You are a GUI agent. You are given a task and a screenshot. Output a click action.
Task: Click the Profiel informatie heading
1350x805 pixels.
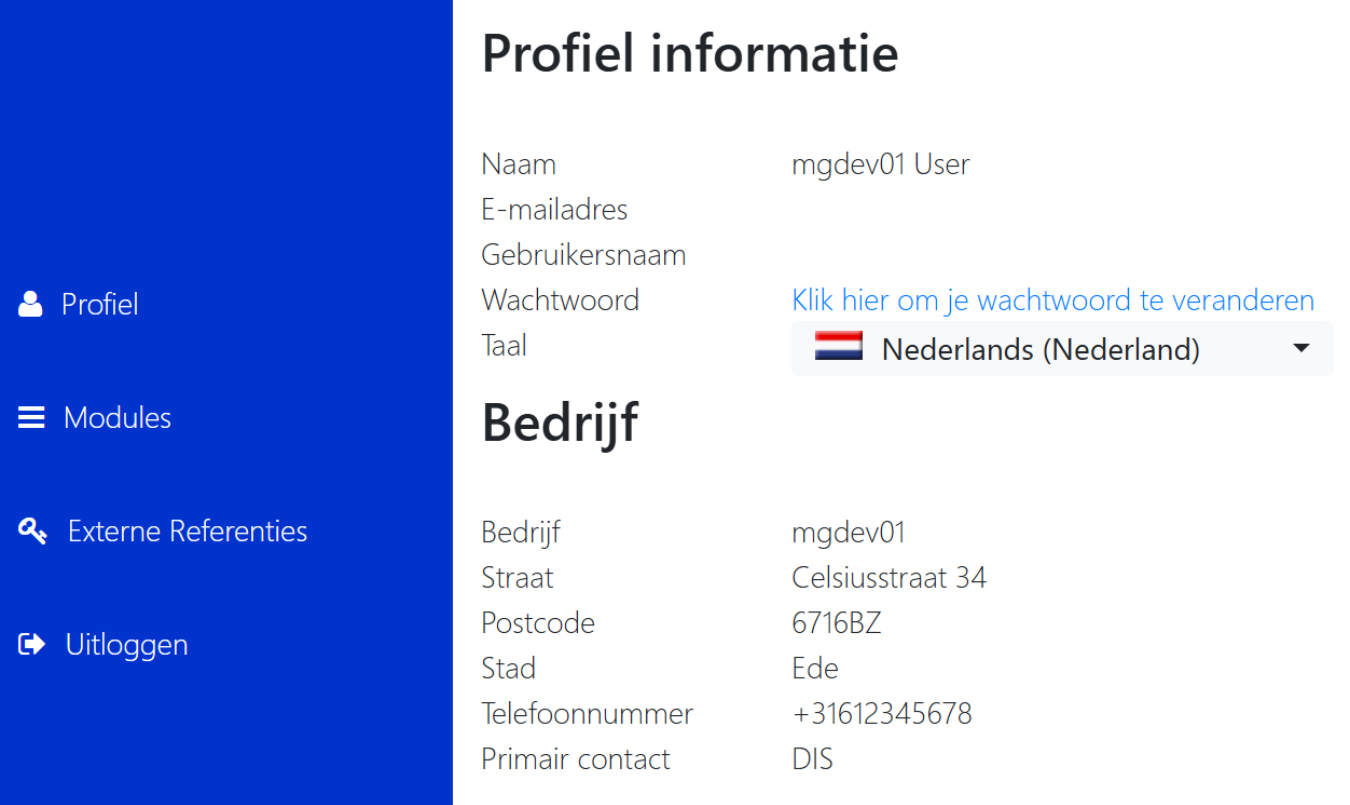point(689,54)
